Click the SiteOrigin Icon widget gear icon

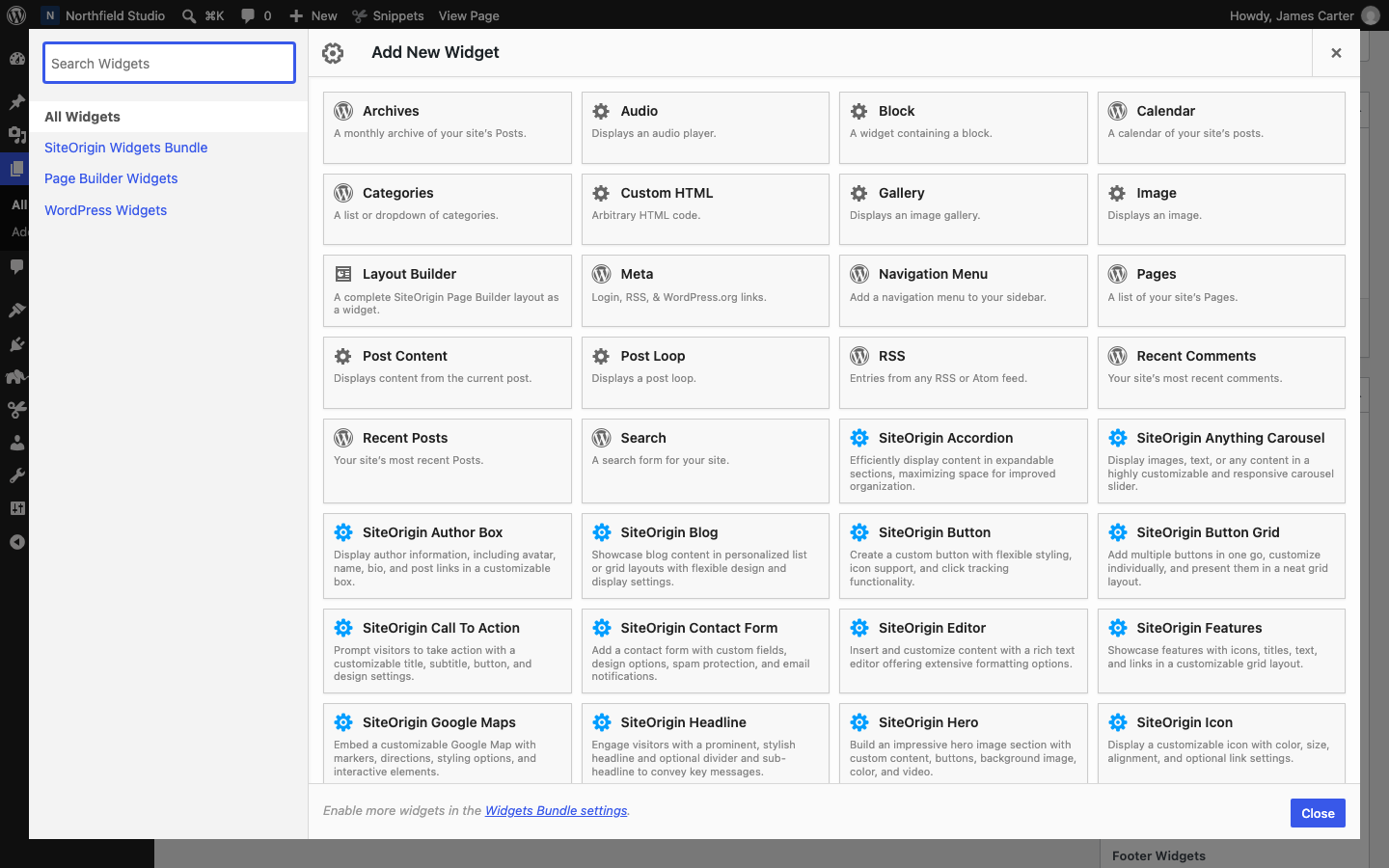tap(1118, 722)
